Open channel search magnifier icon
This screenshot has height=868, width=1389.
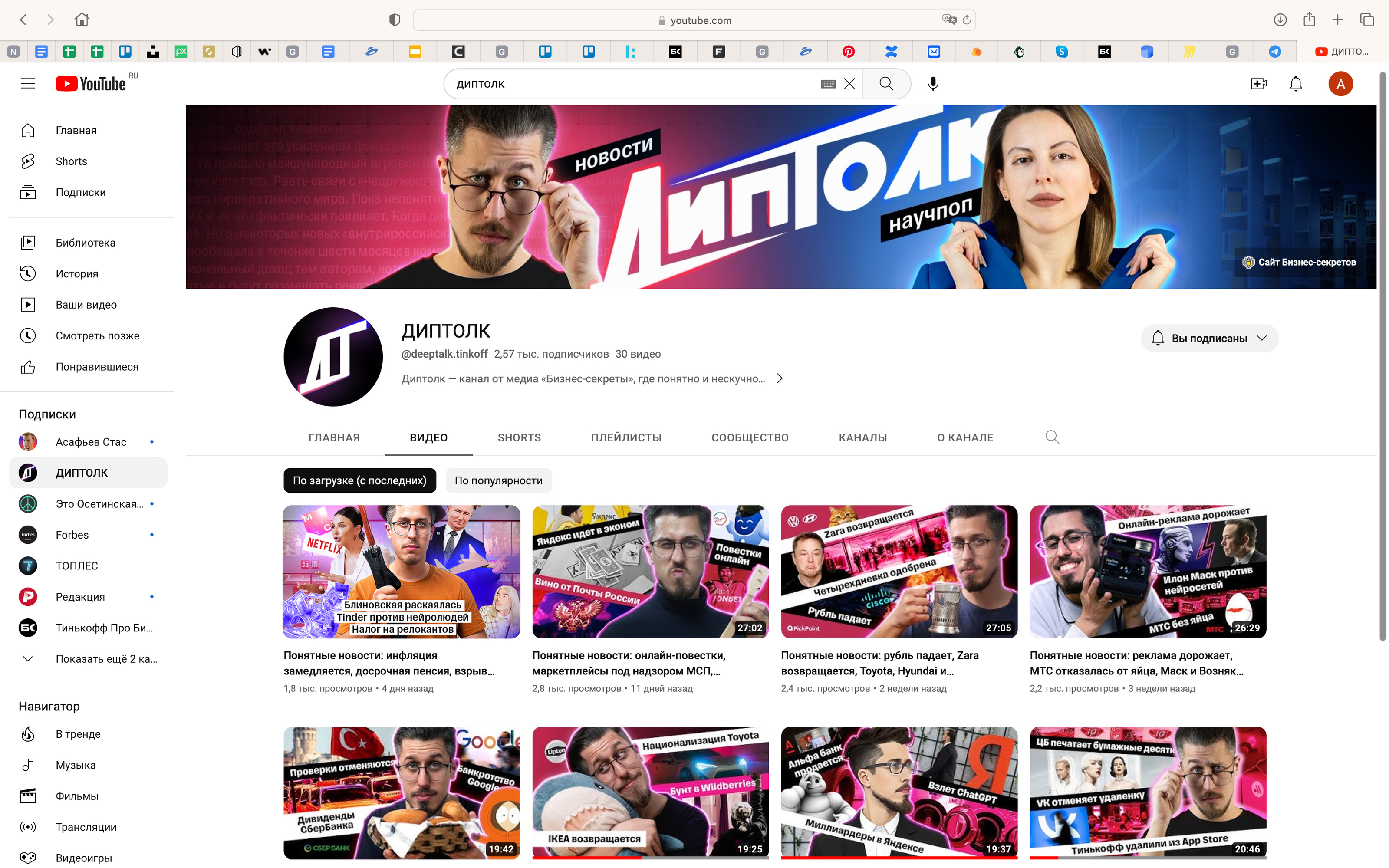pos(1051,437)
